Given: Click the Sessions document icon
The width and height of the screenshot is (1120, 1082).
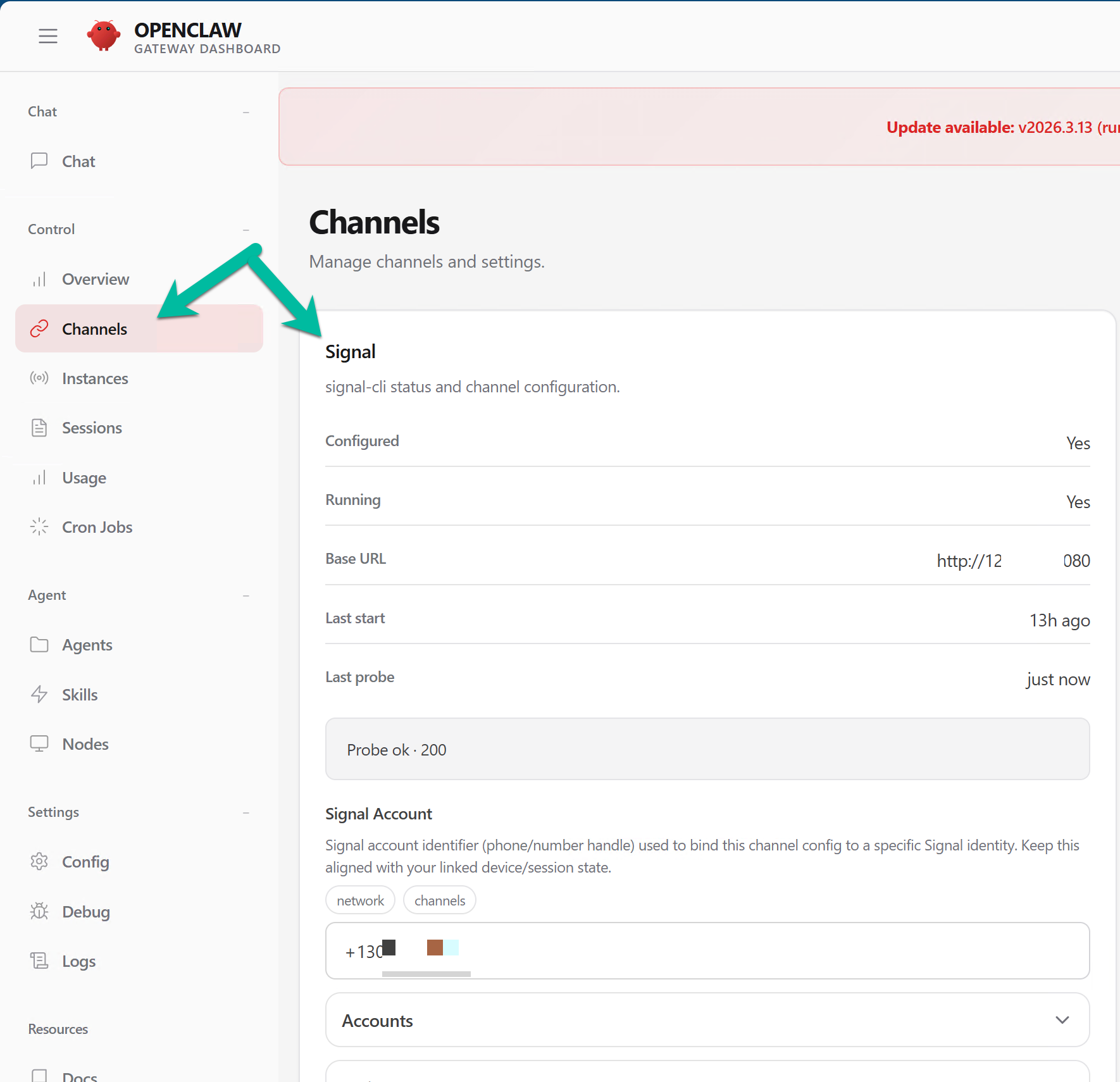Looking at the screenshot, I should click(x=39, y=428).
